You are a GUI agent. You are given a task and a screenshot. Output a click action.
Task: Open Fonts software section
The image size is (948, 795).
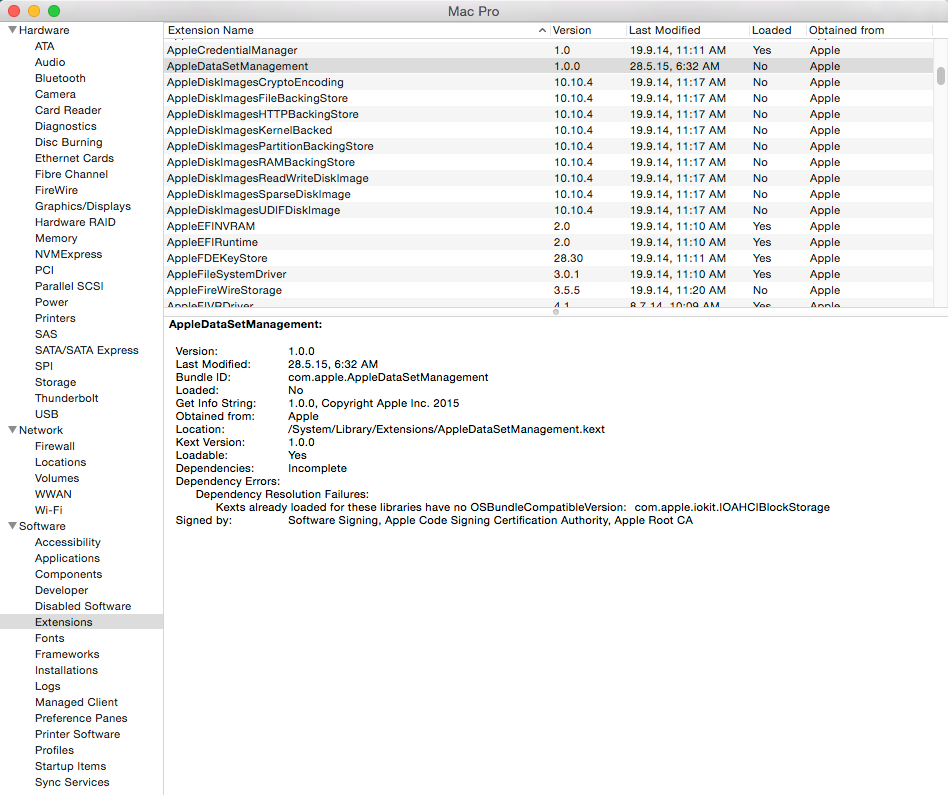(x=50, y=638)
